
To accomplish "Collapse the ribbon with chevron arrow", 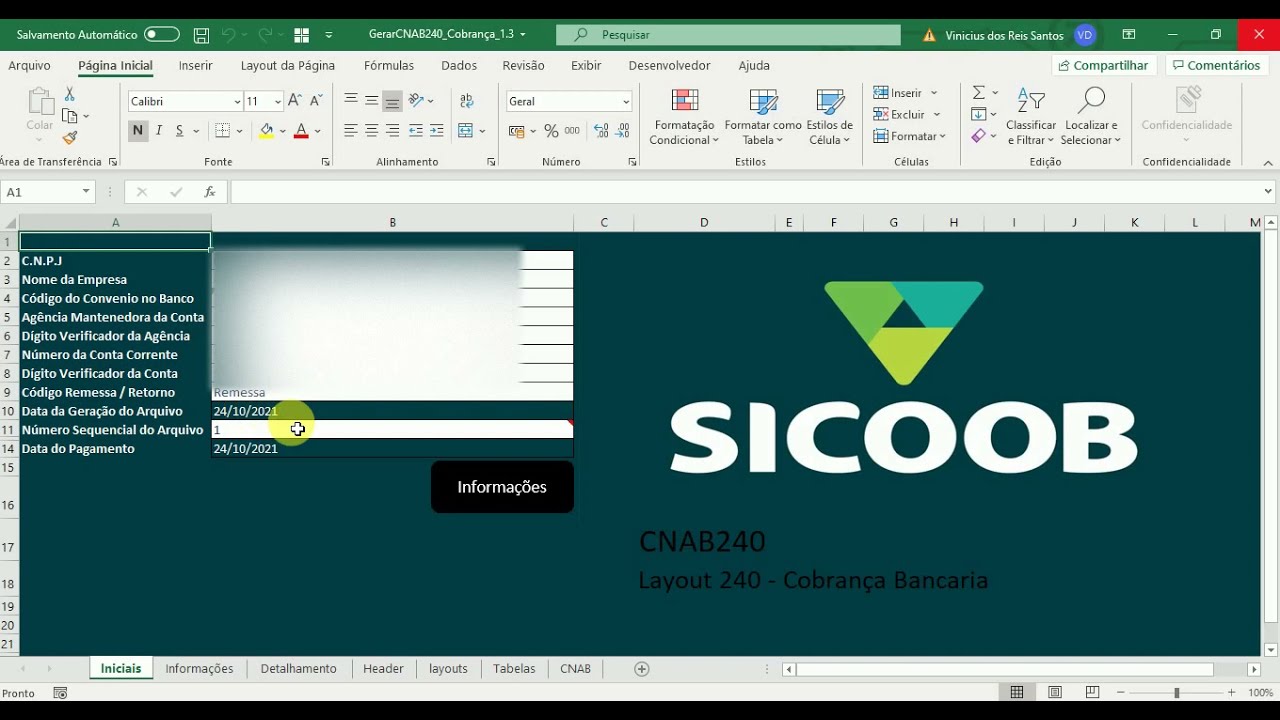I will pyautogui.click(x=1268, y=162).
